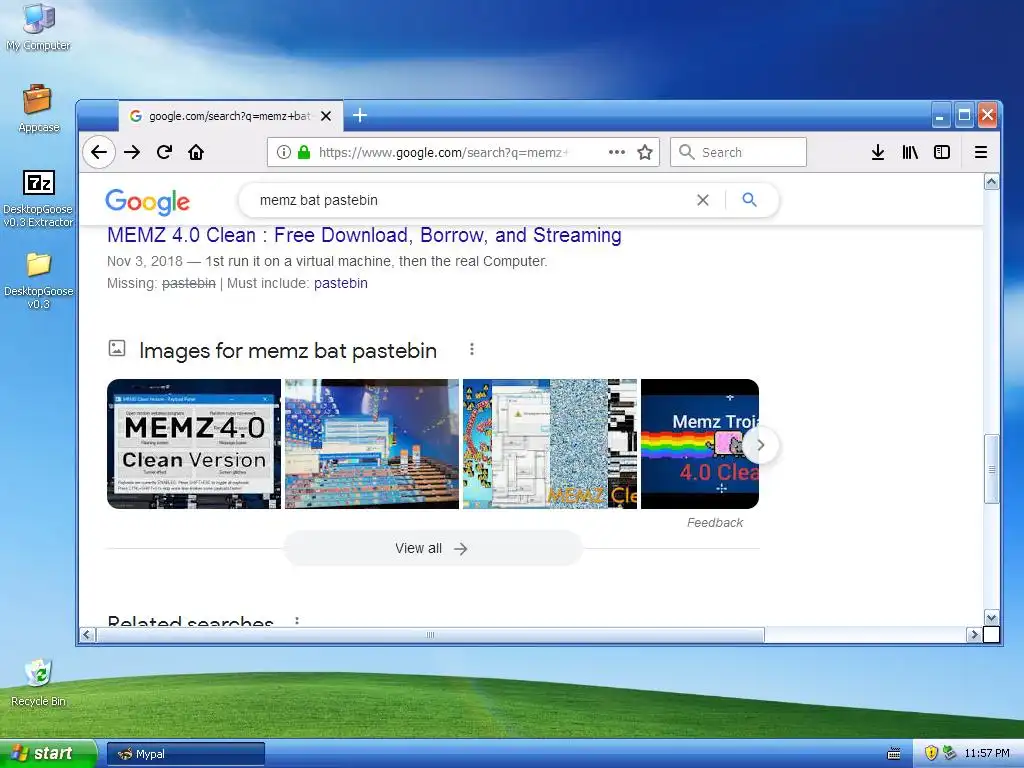This screenshot has width=1024, height=768.
Task: Reload the current page
Action: (165, 152)
